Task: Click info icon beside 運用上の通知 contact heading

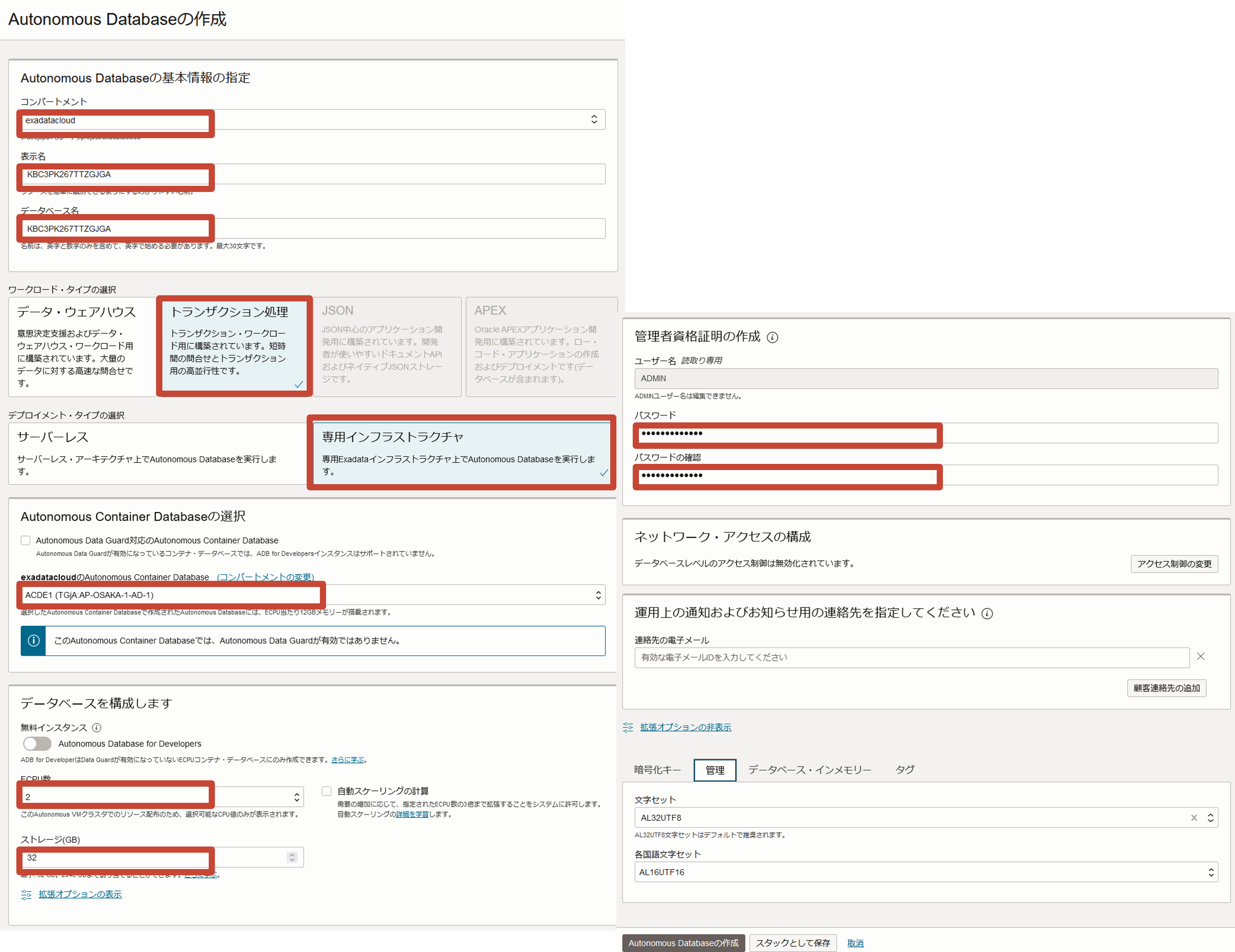Action: coord(987,614)
